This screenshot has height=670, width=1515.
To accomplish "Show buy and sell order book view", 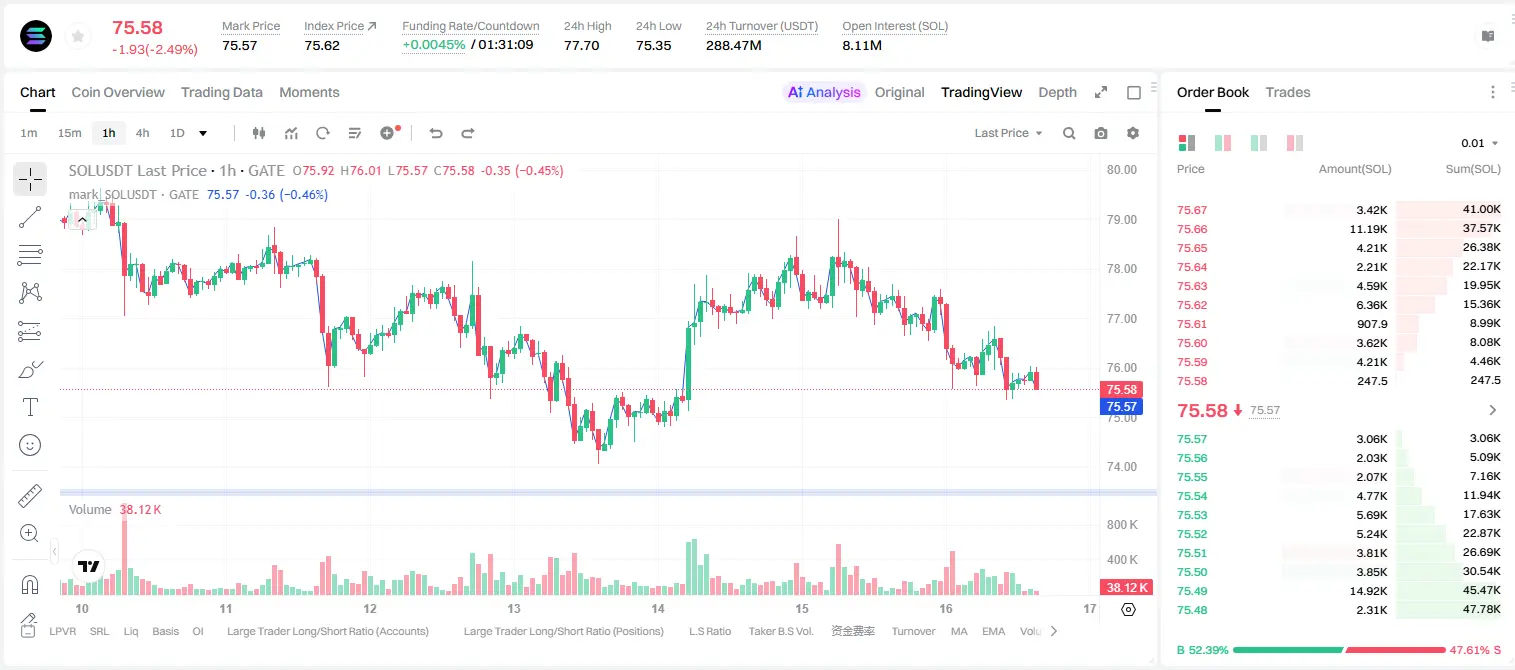I will (1187, 143).
